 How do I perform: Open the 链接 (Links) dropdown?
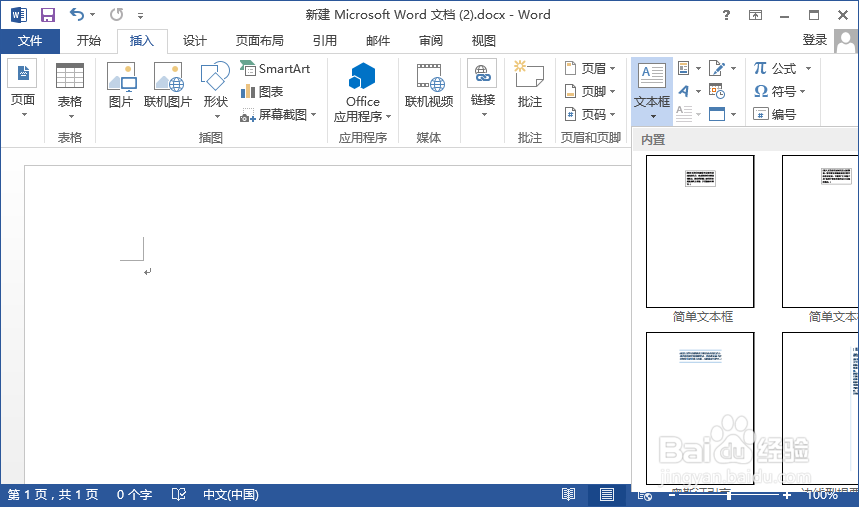483,89
